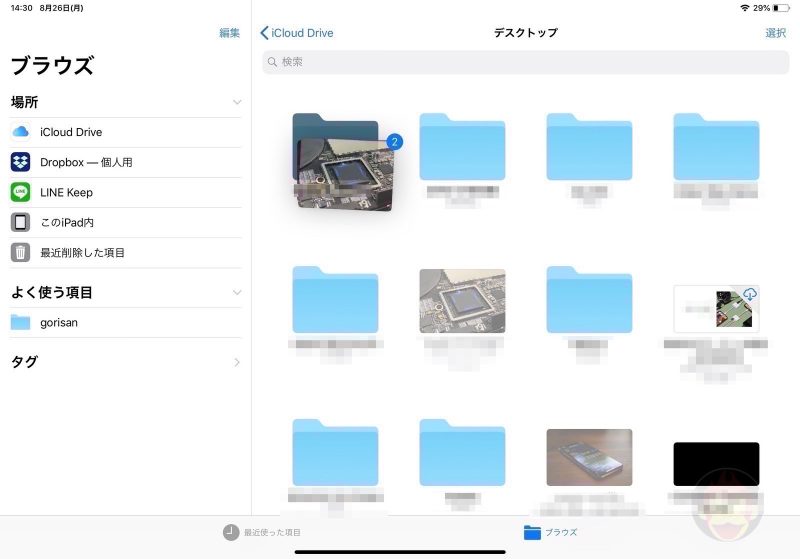Viewport: 800px width, 559px height.
Task: Select Dropbox — 個人用 row text
Action: coord(86,162)
